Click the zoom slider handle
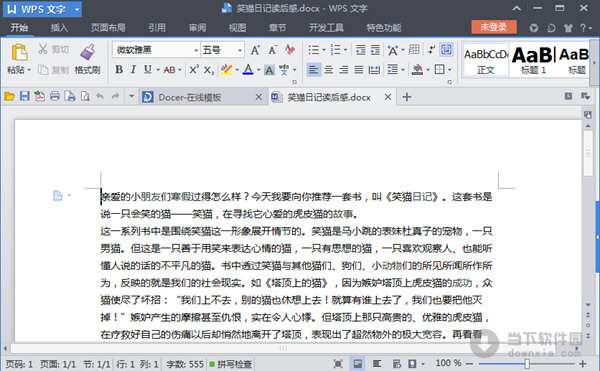 tap(527, 364)
